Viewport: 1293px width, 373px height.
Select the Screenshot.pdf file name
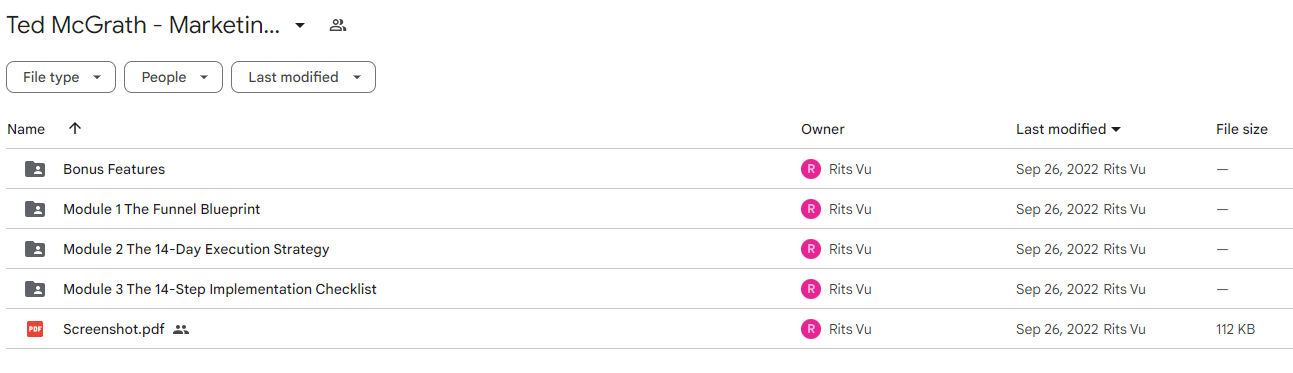point(113,329)
